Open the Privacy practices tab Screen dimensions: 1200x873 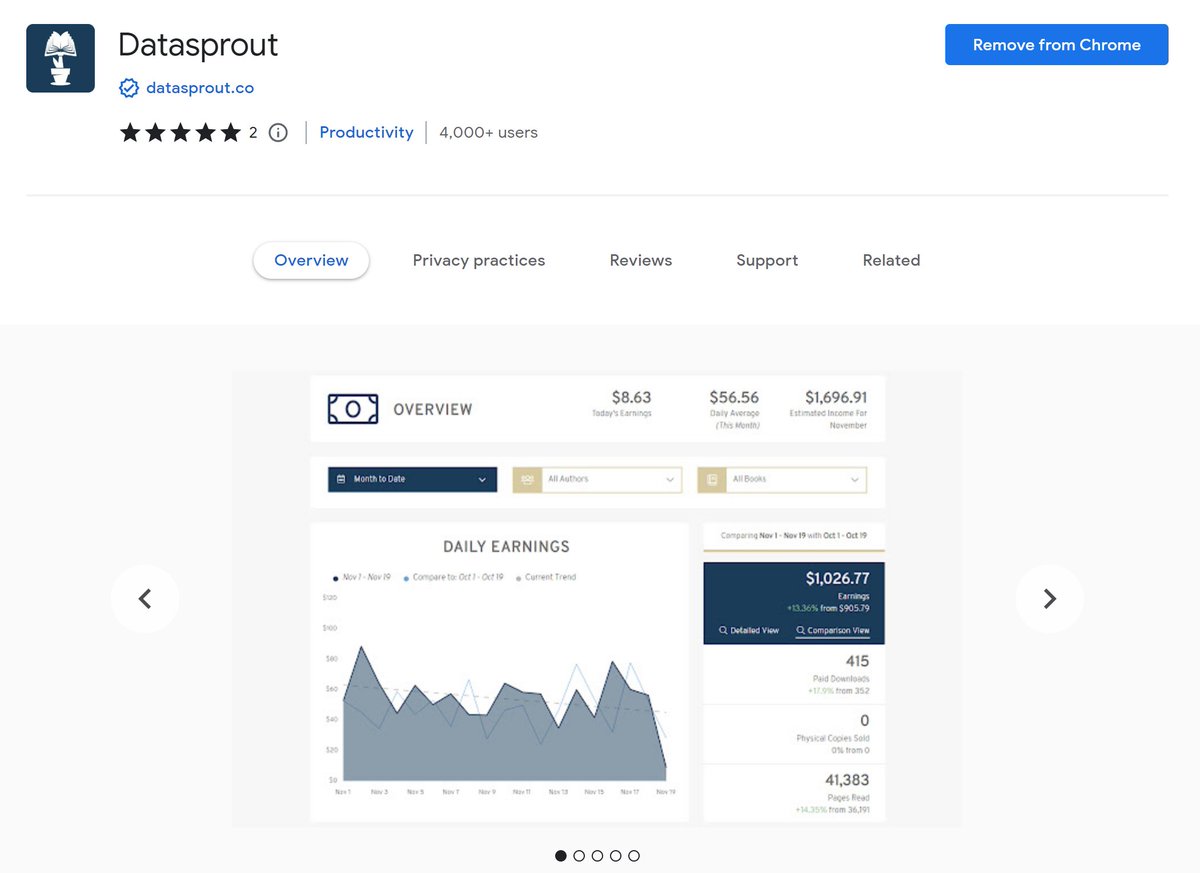point(479,260)
